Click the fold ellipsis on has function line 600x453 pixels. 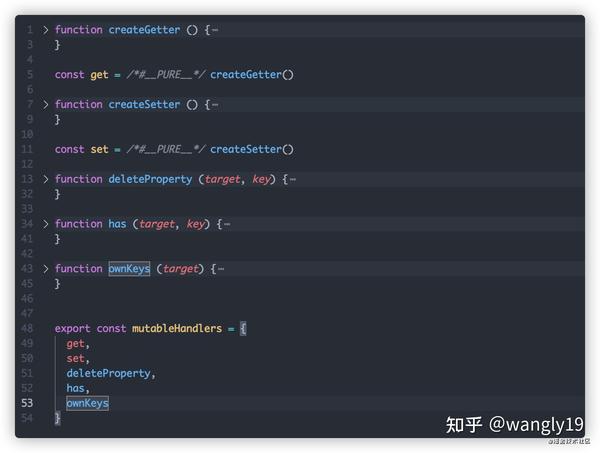(226, 224)
